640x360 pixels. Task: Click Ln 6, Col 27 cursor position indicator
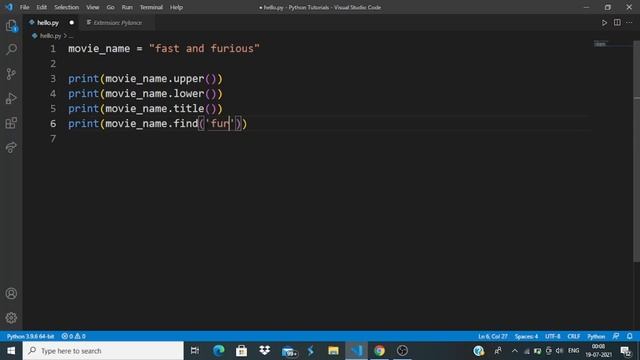point(493,336)
